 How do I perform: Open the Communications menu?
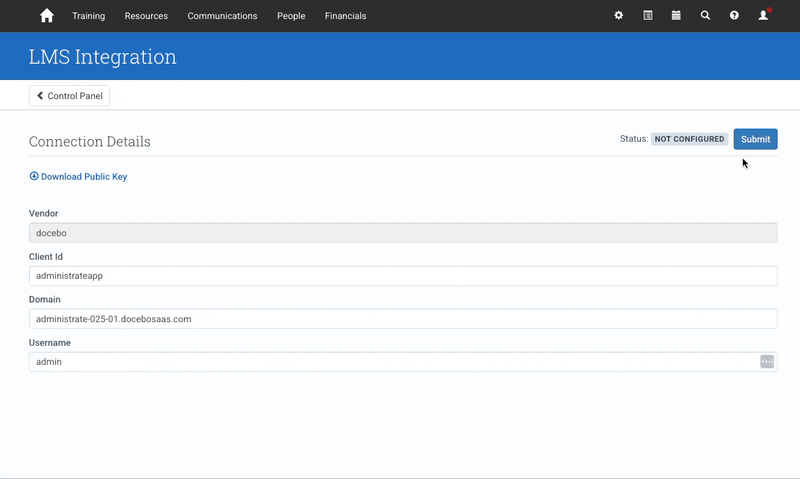coord(222,16)
